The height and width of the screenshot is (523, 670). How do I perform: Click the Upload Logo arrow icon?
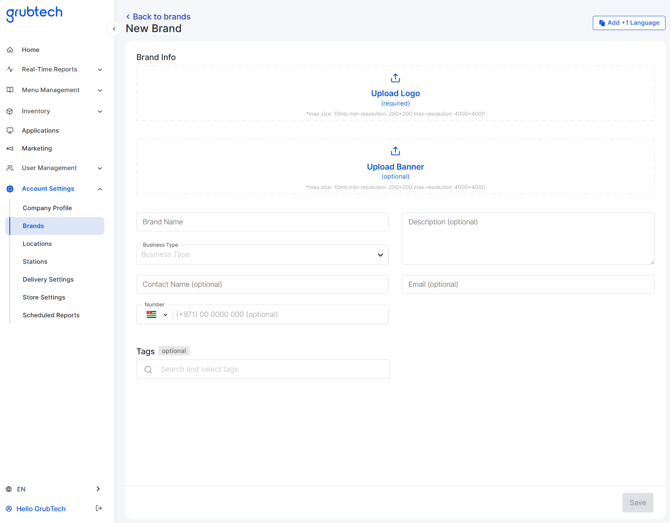coord(395,78)
